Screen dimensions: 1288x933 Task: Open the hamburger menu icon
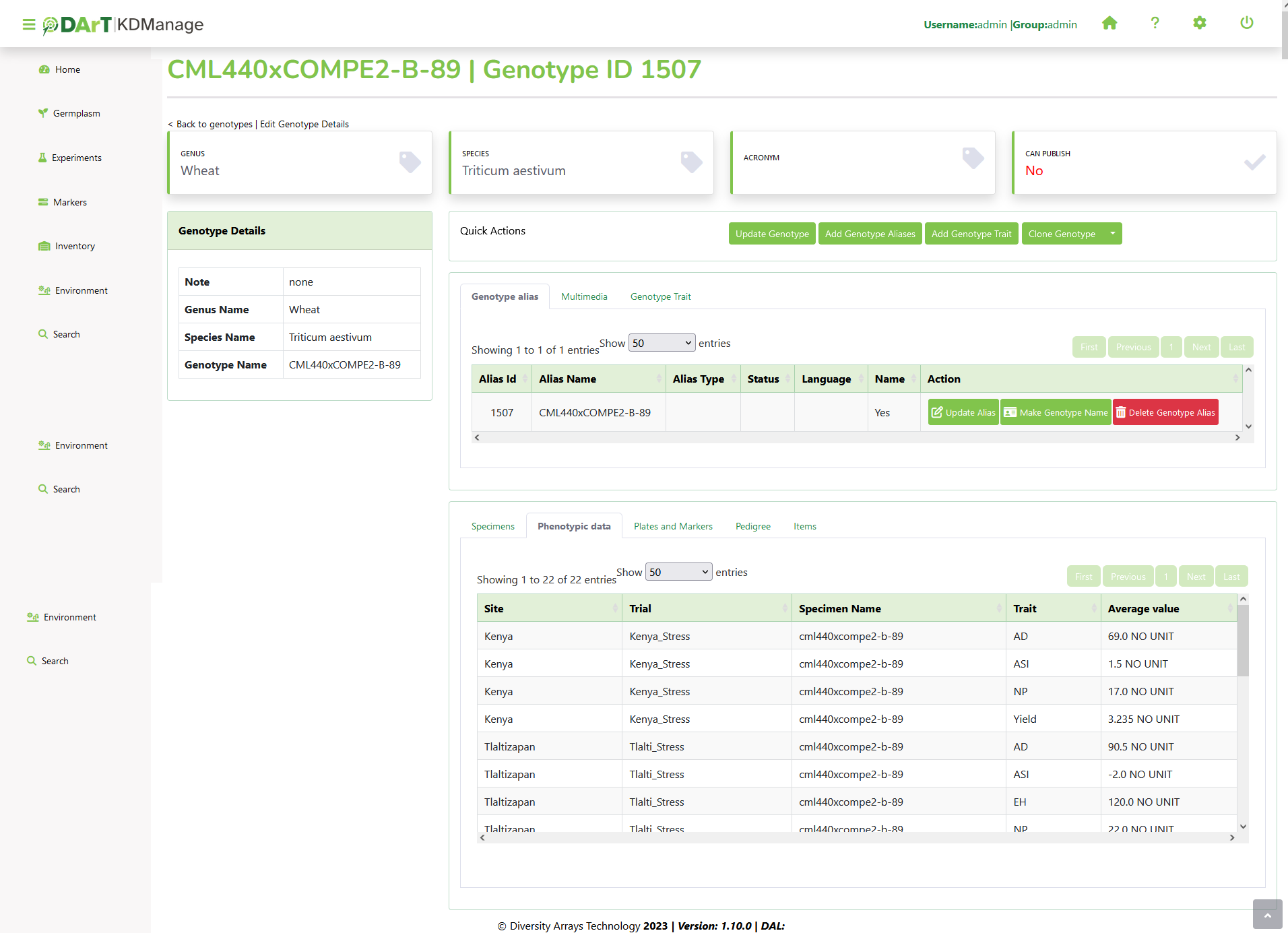(29, 25)
